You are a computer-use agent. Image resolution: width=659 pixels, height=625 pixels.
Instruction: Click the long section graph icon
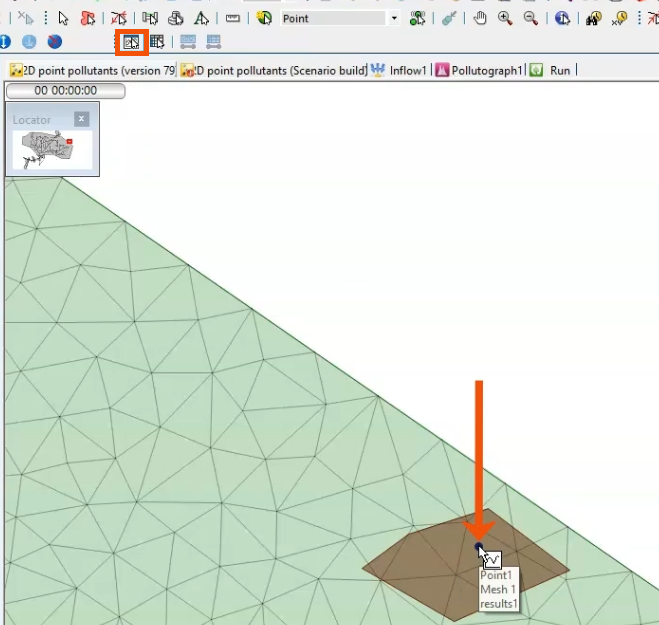point(188,42)
